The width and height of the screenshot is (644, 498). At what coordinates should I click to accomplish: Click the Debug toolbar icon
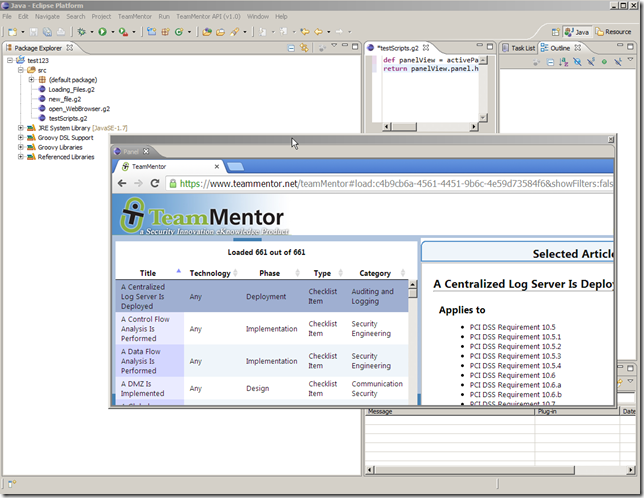[x=81, y=32]
